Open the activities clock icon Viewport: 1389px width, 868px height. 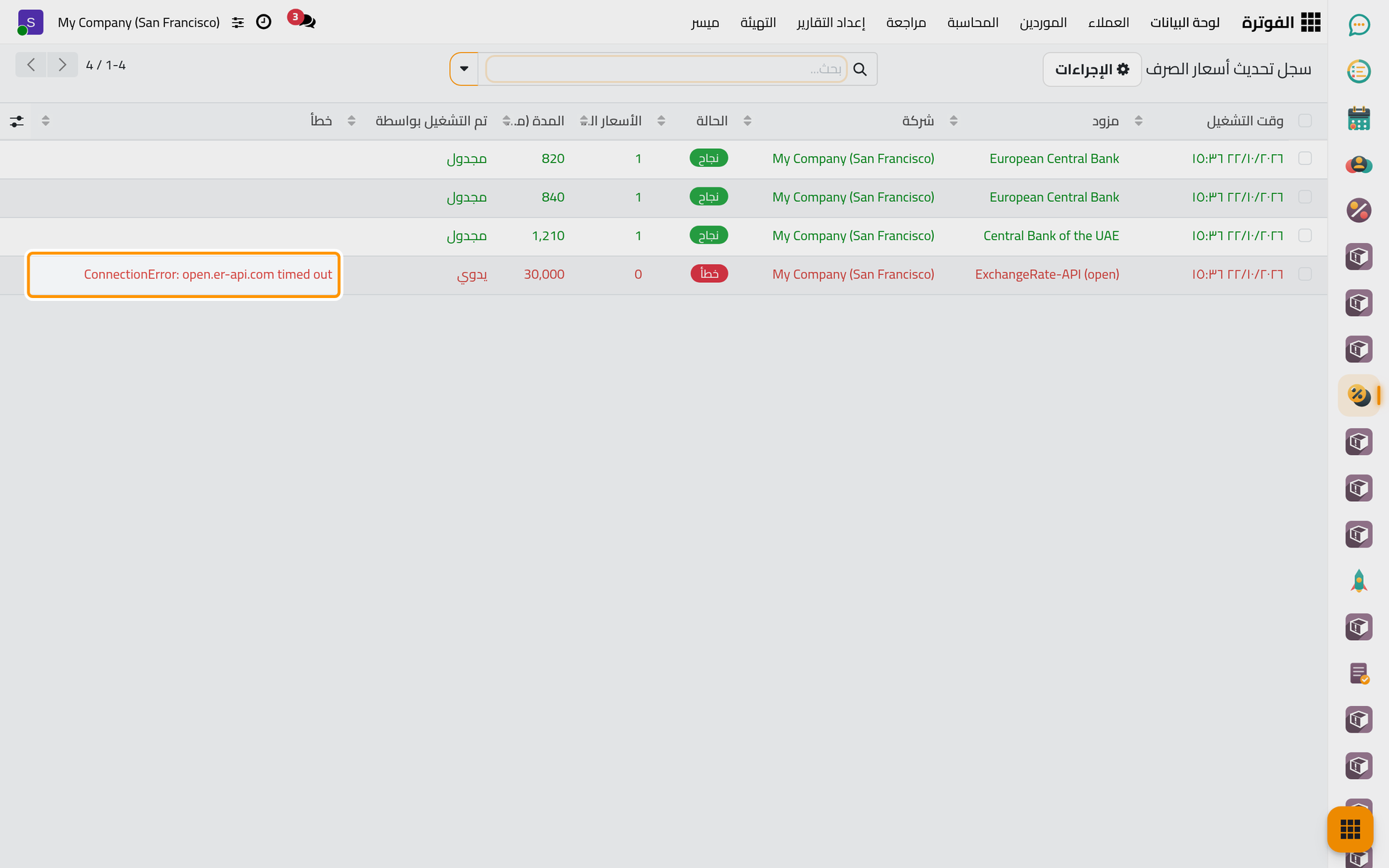[264, 22]
